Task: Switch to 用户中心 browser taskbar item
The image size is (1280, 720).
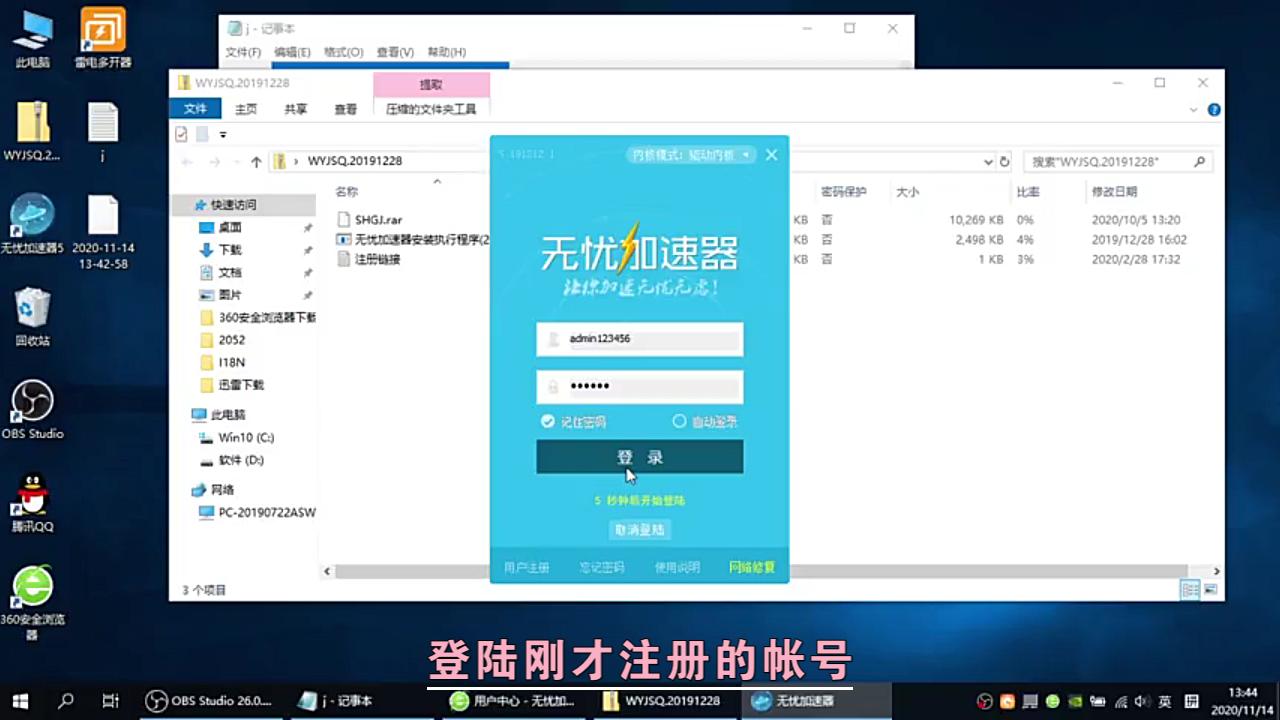Action: pyautogui.click(x=512, y=701)
